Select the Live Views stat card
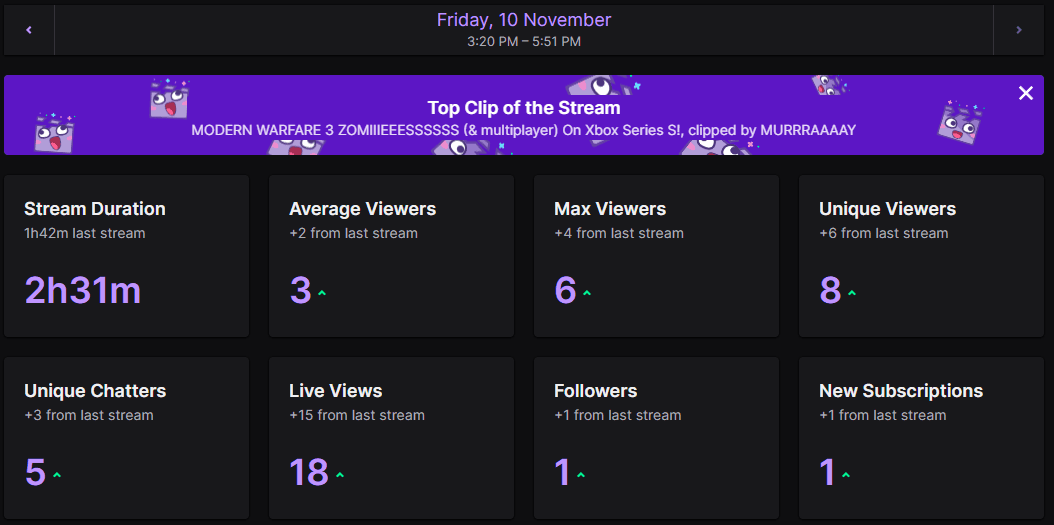The height and width of the screenshot is (525, 1054). click(x=391, y=438)
